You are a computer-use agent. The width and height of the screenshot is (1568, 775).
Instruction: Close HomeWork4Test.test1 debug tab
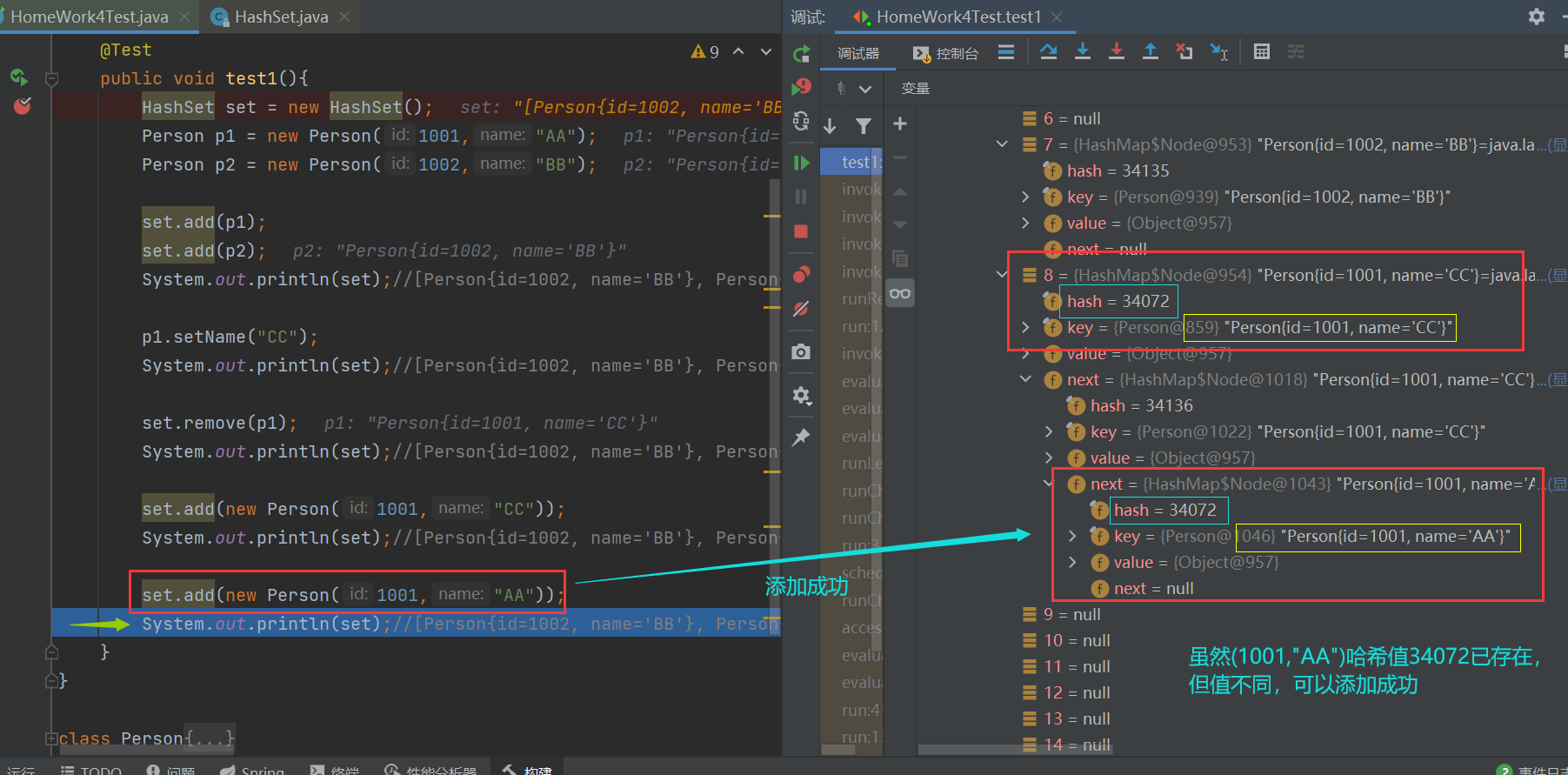(x=1057, y=17)
